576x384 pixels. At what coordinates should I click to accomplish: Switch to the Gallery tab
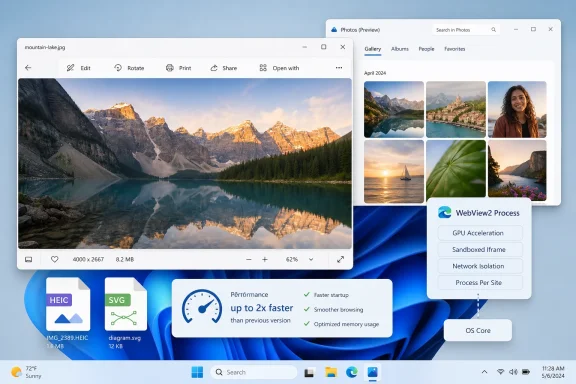(372, 49)
